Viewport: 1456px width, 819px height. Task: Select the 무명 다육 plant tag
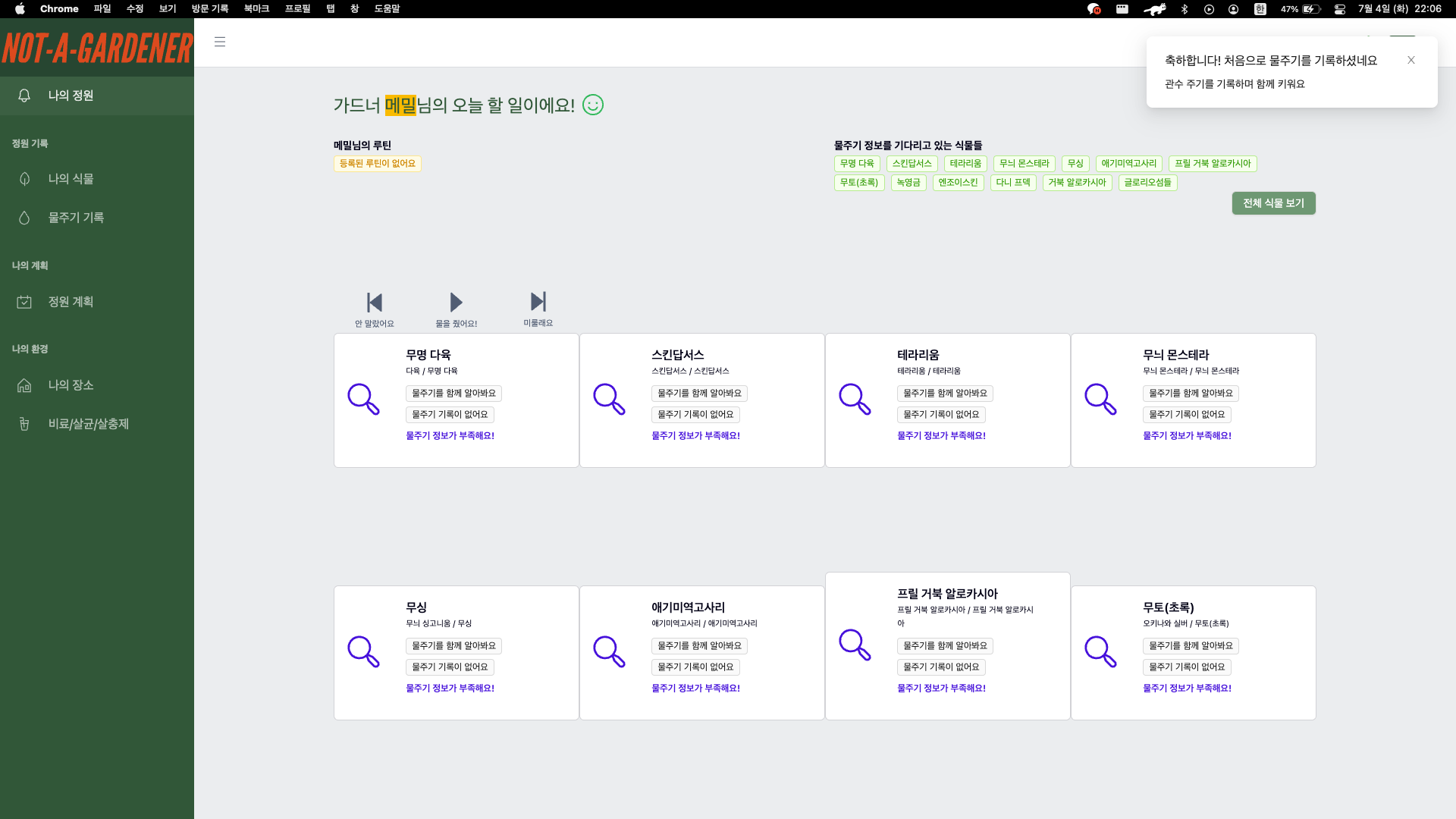tap(857, 164)
